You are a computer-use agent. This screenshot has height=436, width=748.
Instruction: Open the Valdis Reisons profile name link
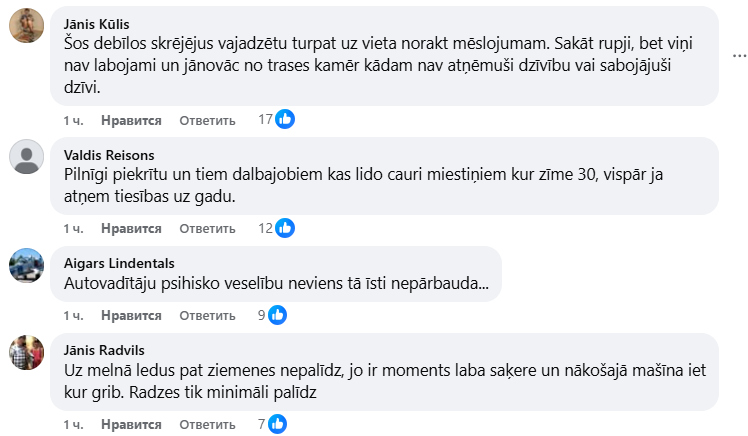tap(109, 154)
